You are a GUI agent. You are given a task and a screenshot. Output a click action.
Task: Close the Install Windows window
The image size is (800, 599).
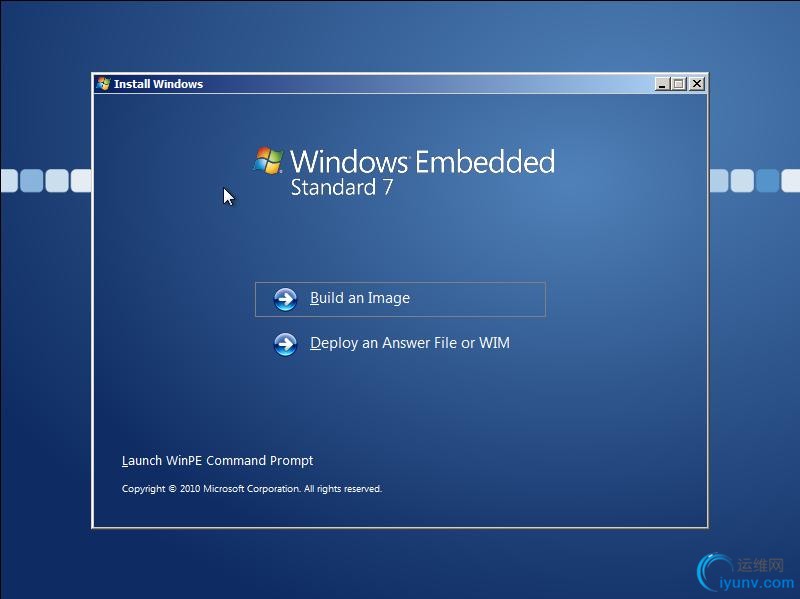(x=696, y=84)
